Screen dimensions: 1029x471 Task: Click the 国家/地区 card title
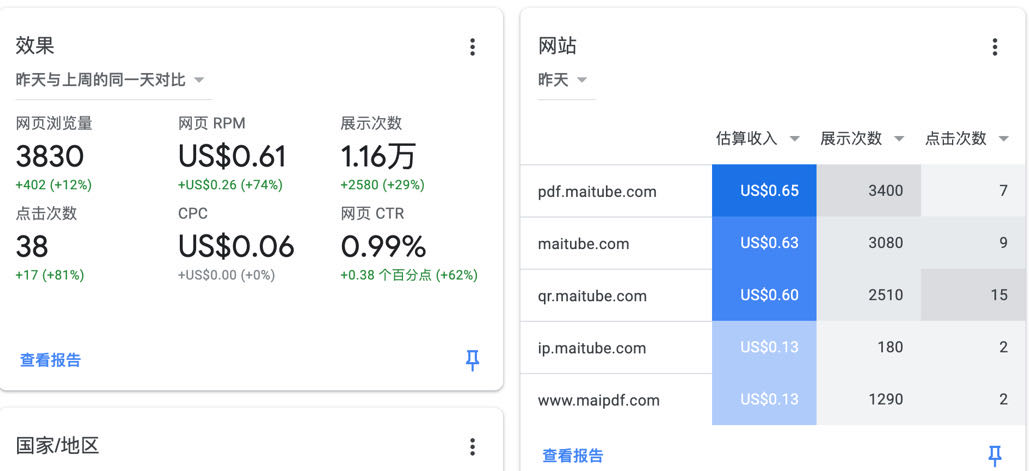(x=58, y=447)
